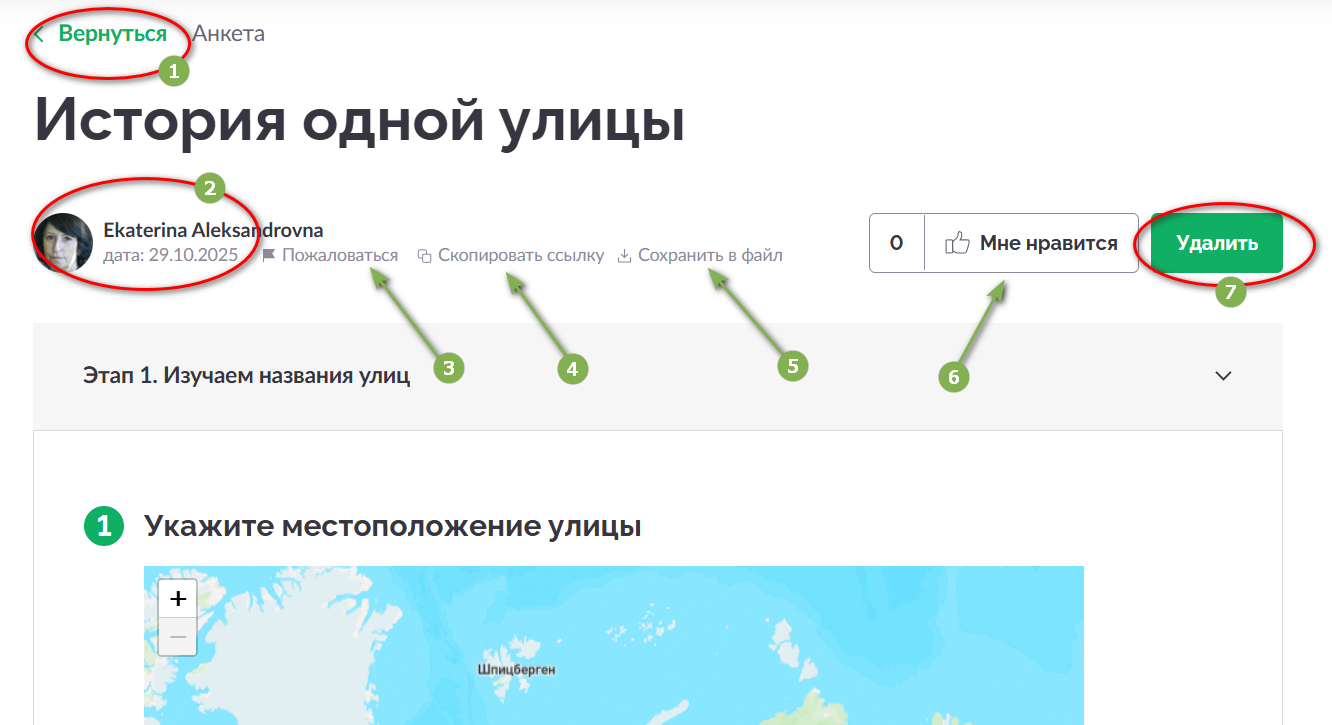Click the author name Ekaterina Aleksandrovna
The height and width of the screenshot is (725, 1332).
click(x=213, y=230)
